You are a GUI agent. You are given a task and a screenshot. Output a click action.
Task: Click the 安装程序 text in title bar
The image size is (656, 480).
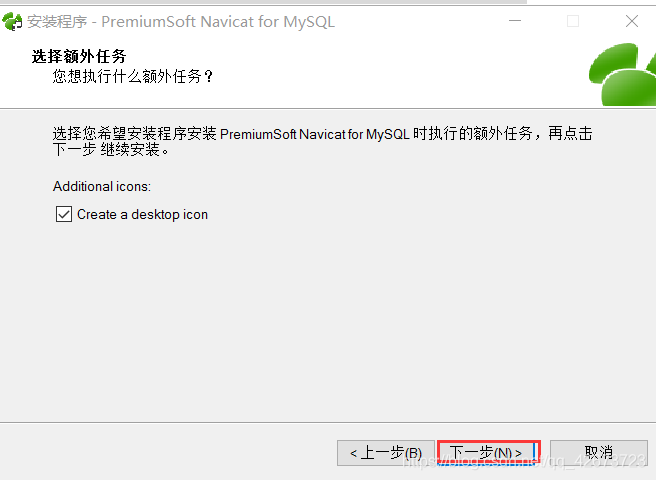57,21
